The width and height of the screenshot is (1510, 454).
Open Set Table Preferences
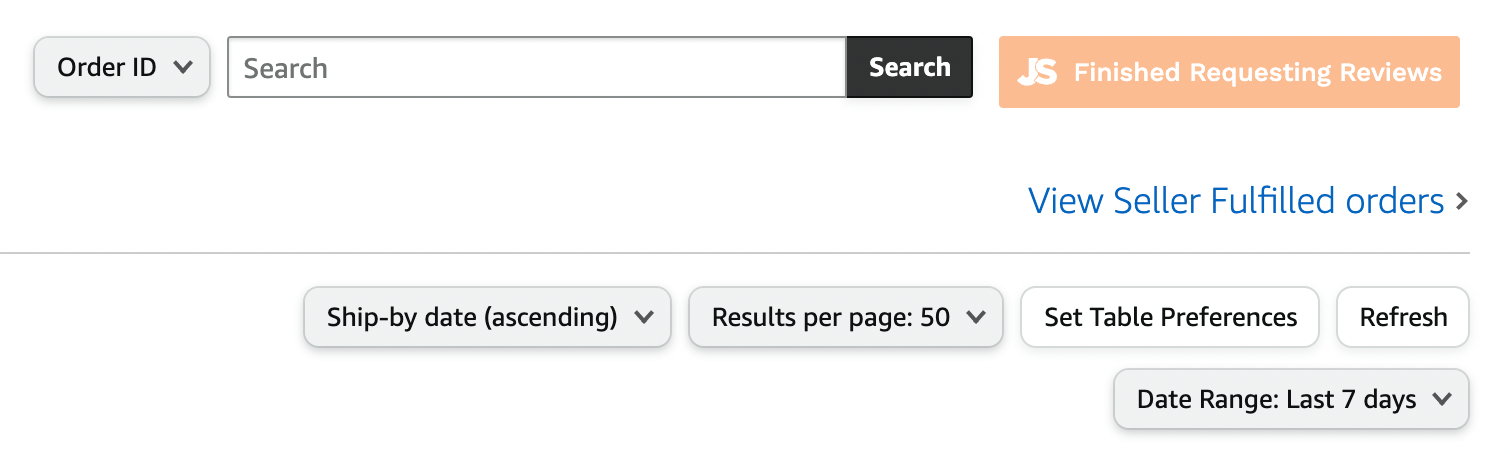pos(1170,317)
